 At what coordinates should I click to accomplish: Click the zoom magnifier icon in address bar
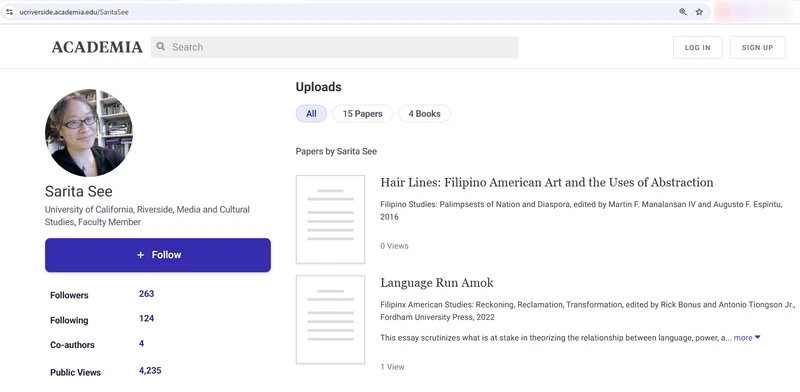683,12
